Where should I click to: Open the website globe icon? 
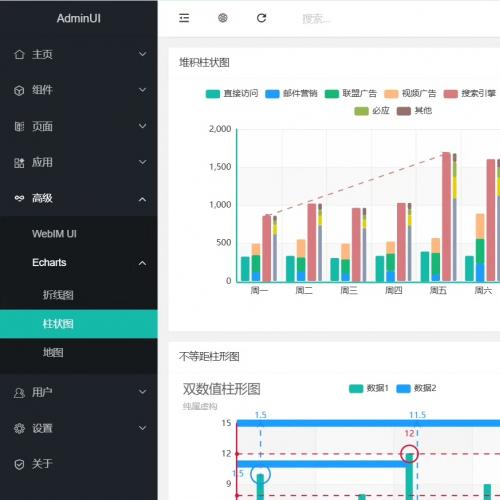223,18
